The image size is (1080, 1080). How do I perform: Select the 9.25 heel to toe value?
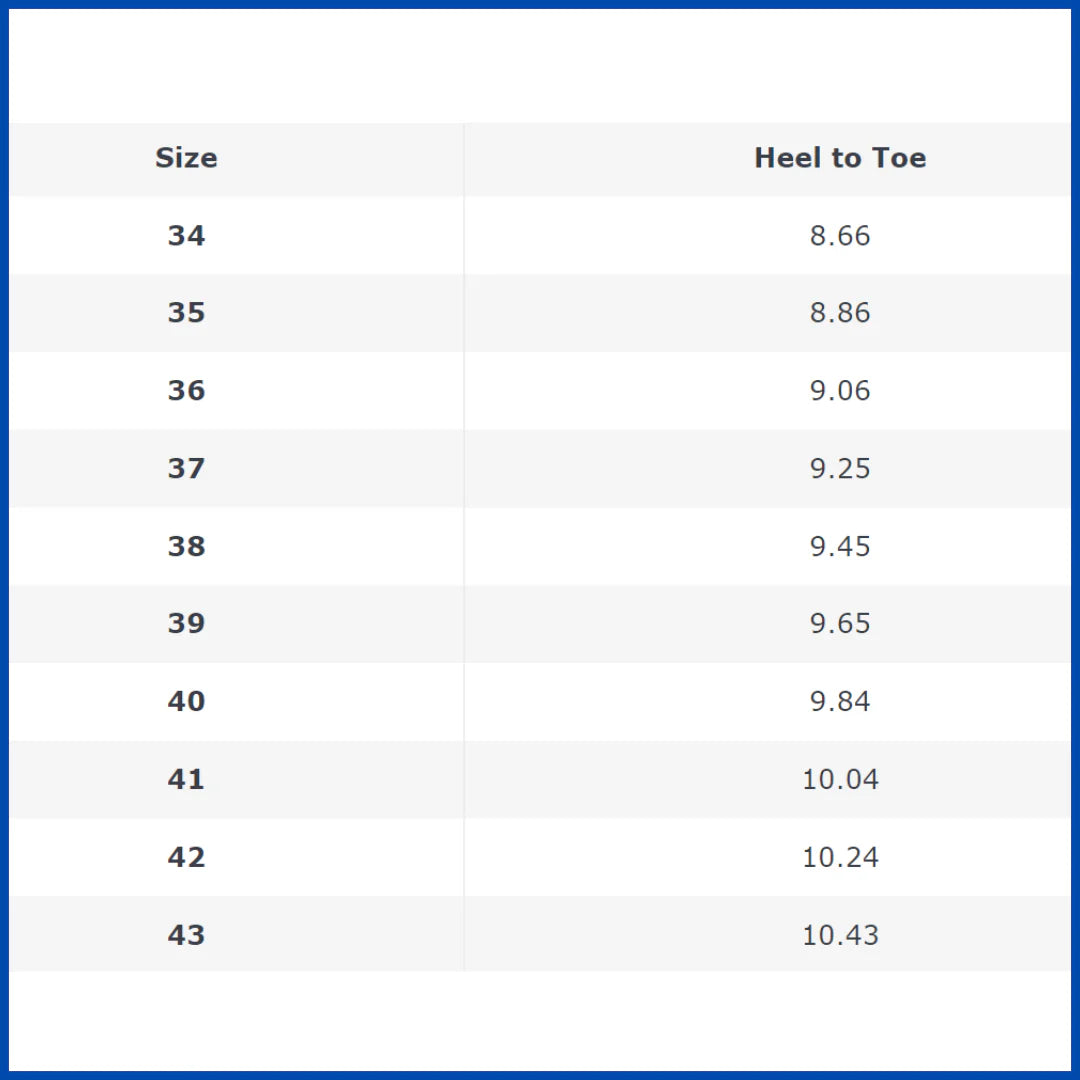tap(840, 468)
